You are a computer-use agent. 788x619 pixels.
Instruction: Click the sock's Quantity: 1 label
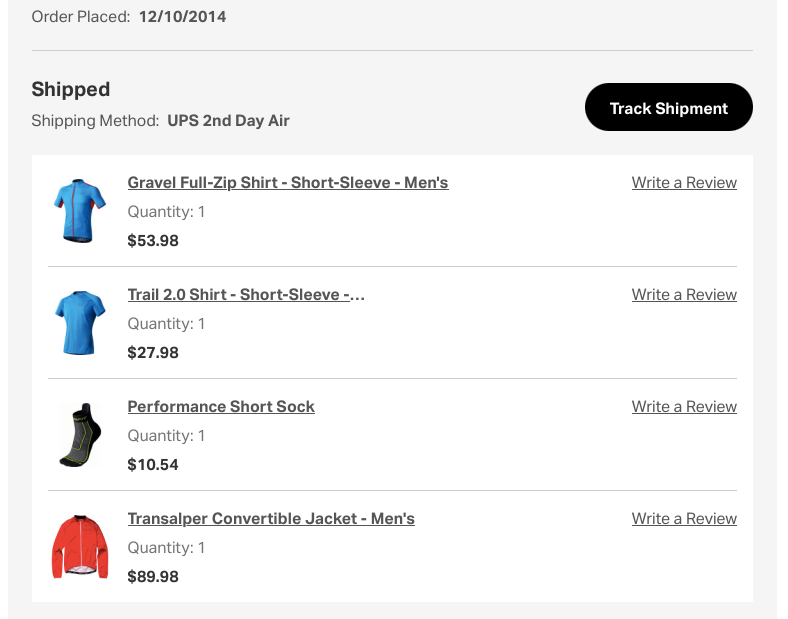(x=166, y=436)
